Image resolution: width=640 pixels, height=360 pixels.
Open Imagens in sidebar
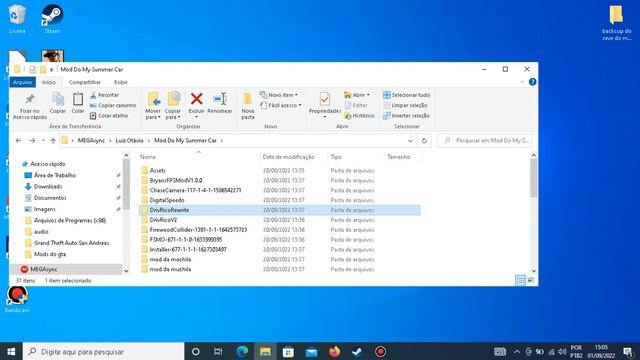point(44,209)
